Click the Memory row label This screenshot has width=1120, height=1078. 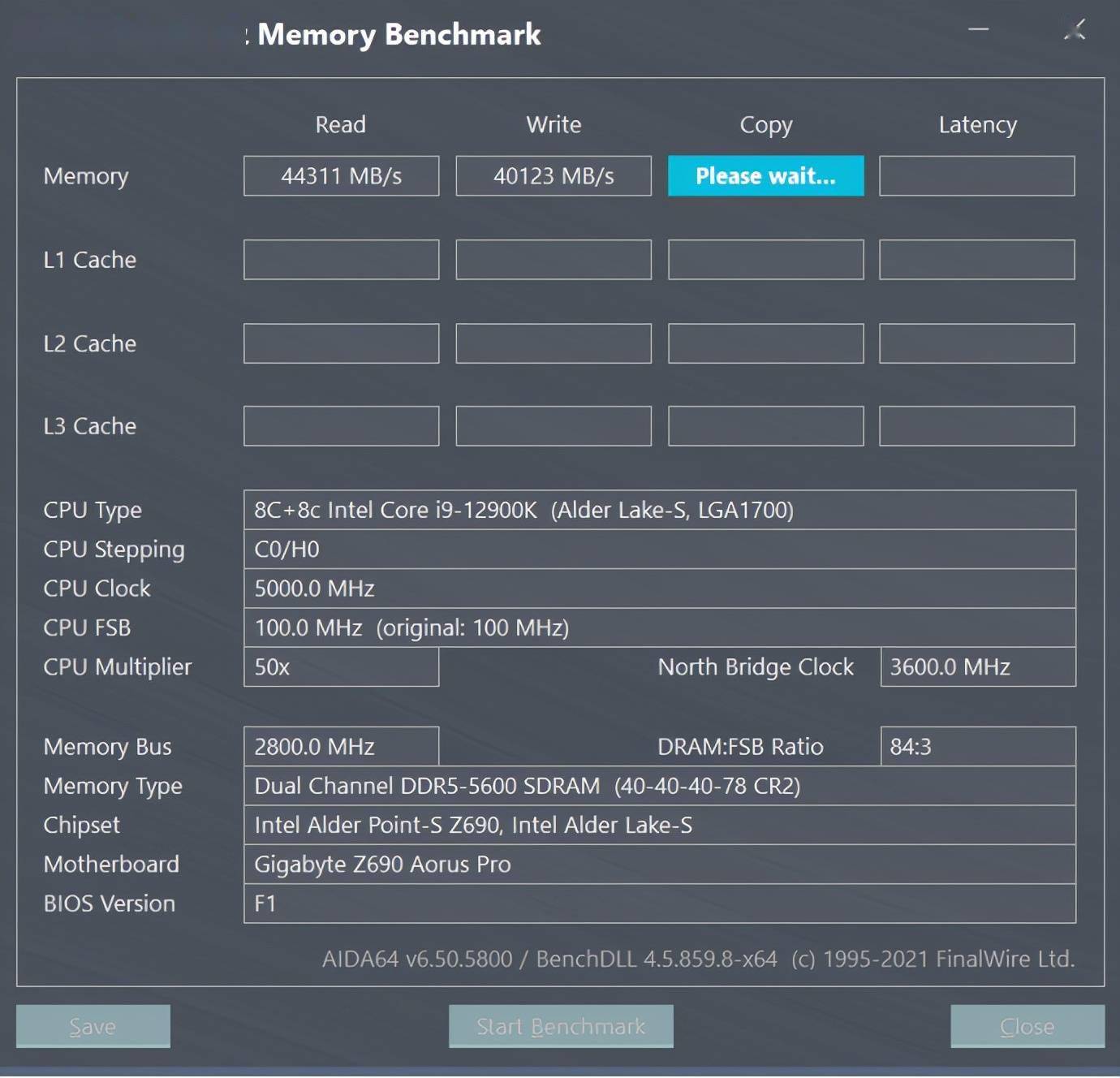[x=86, y=177]
